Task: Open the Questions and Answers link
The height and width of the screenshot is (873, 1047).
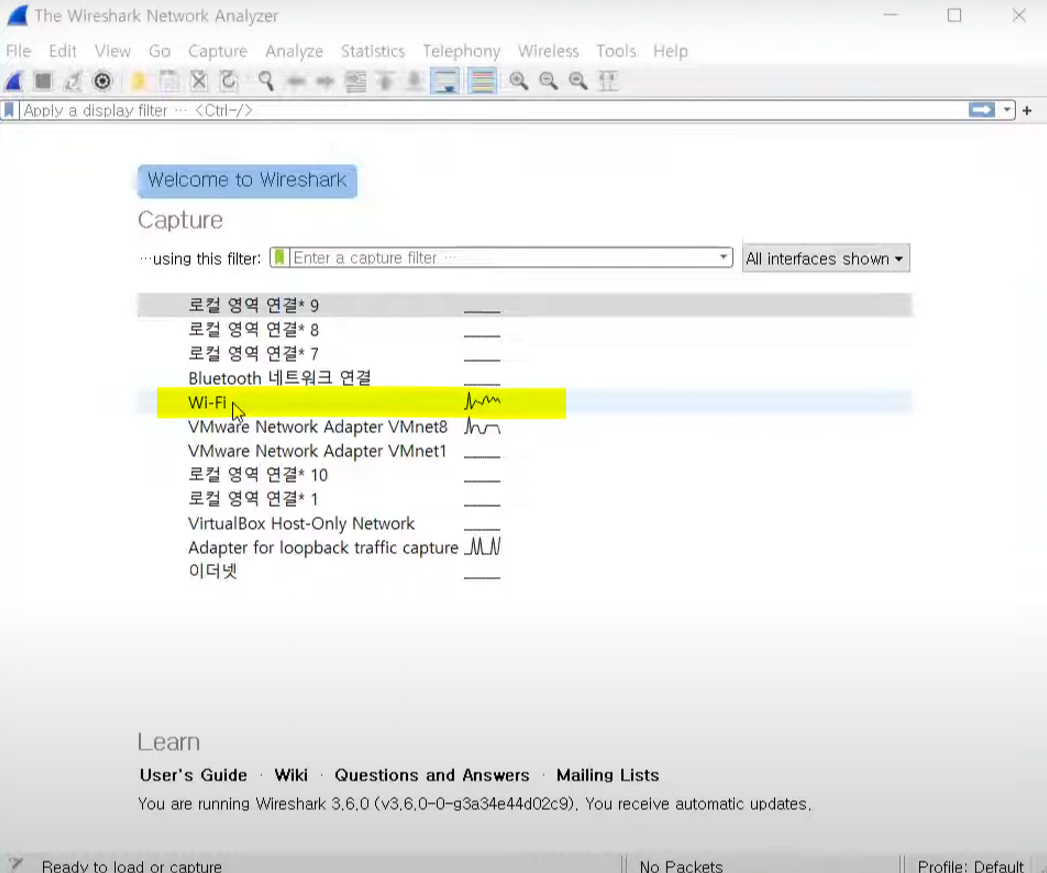Action: pyautogui.click(x=432, y=775)
